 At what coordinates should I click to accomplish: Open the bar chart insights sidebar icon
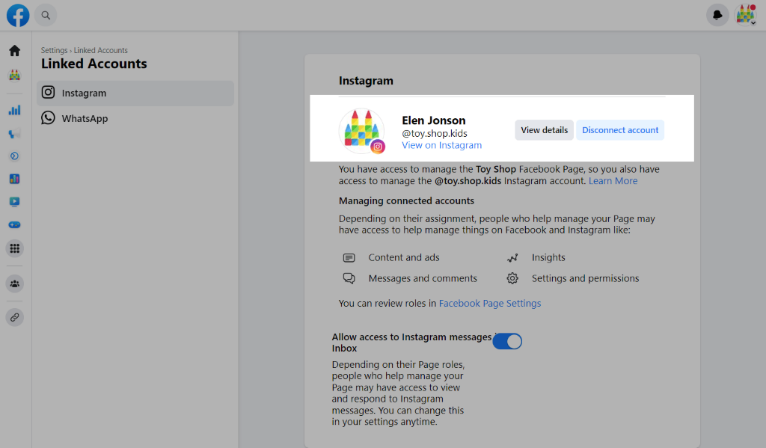(15, 110)
